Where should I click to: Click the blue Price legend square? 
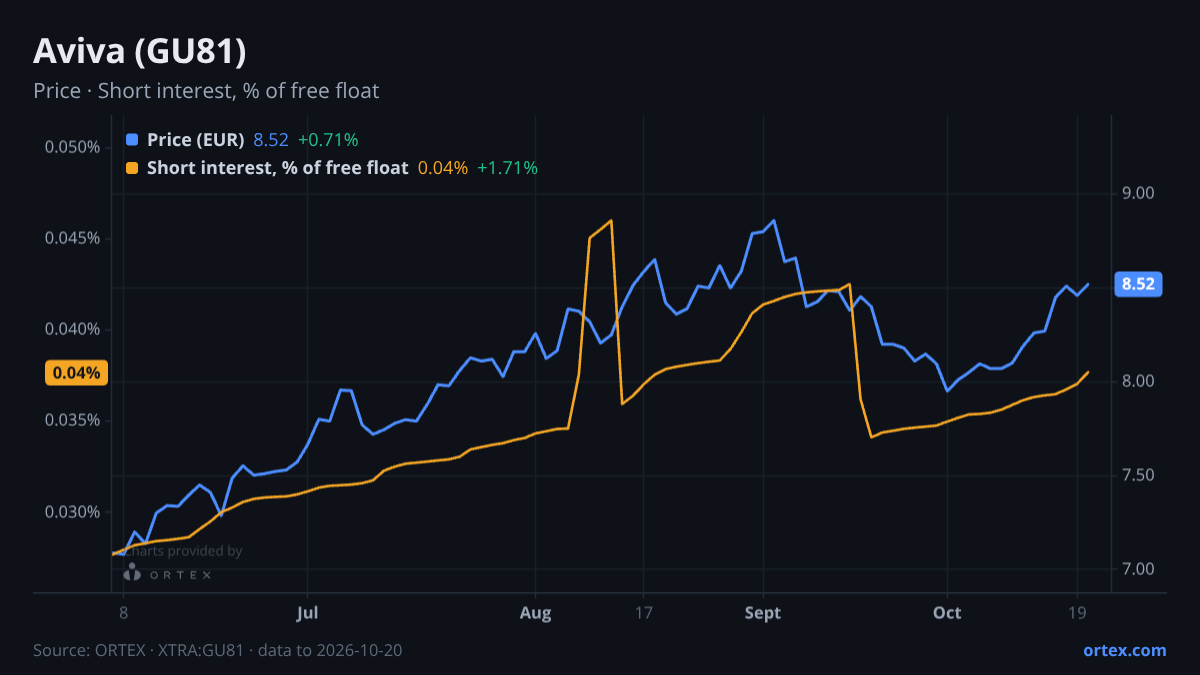(x=132, y=140)
